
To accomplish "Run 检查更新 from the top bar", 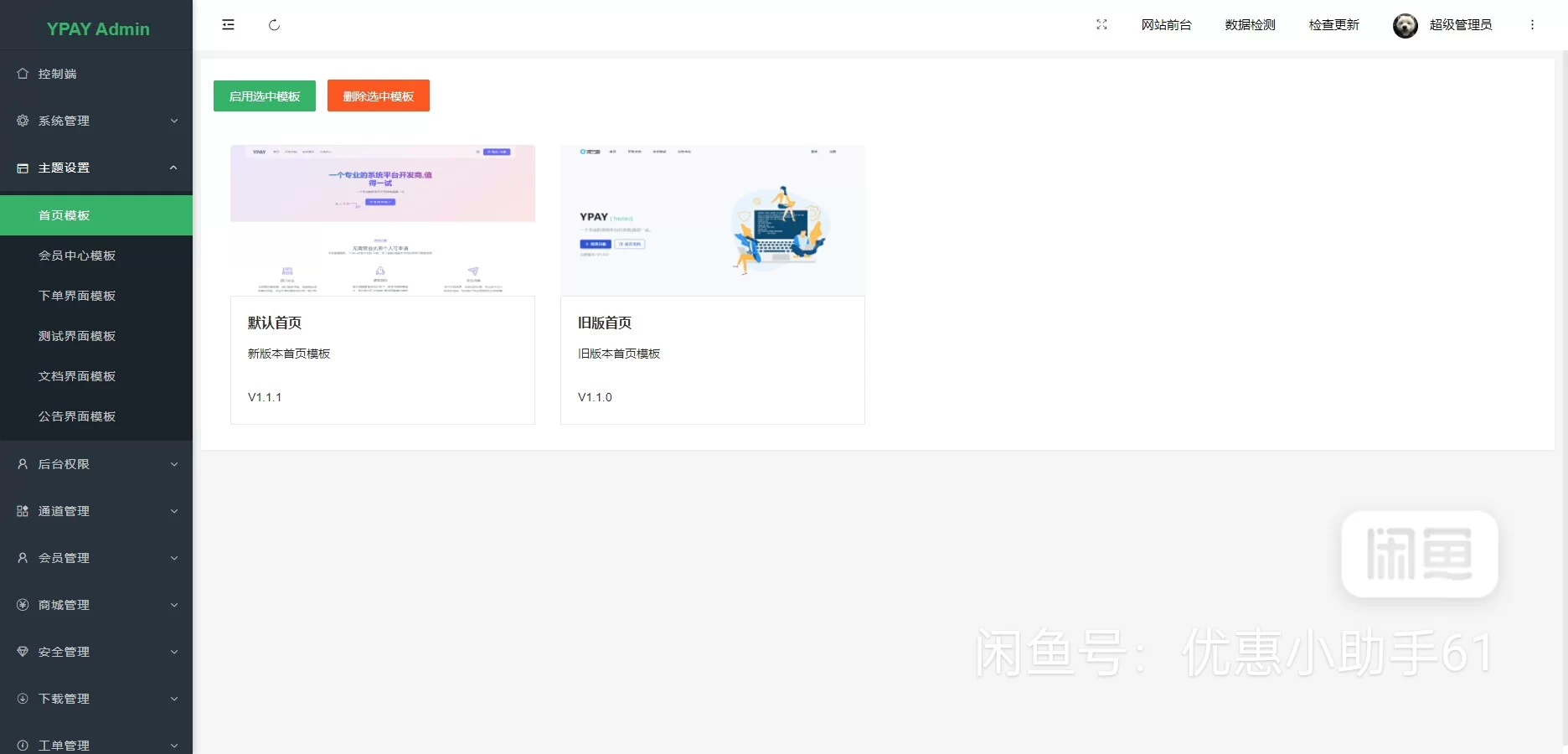I will coord(1333,25).
